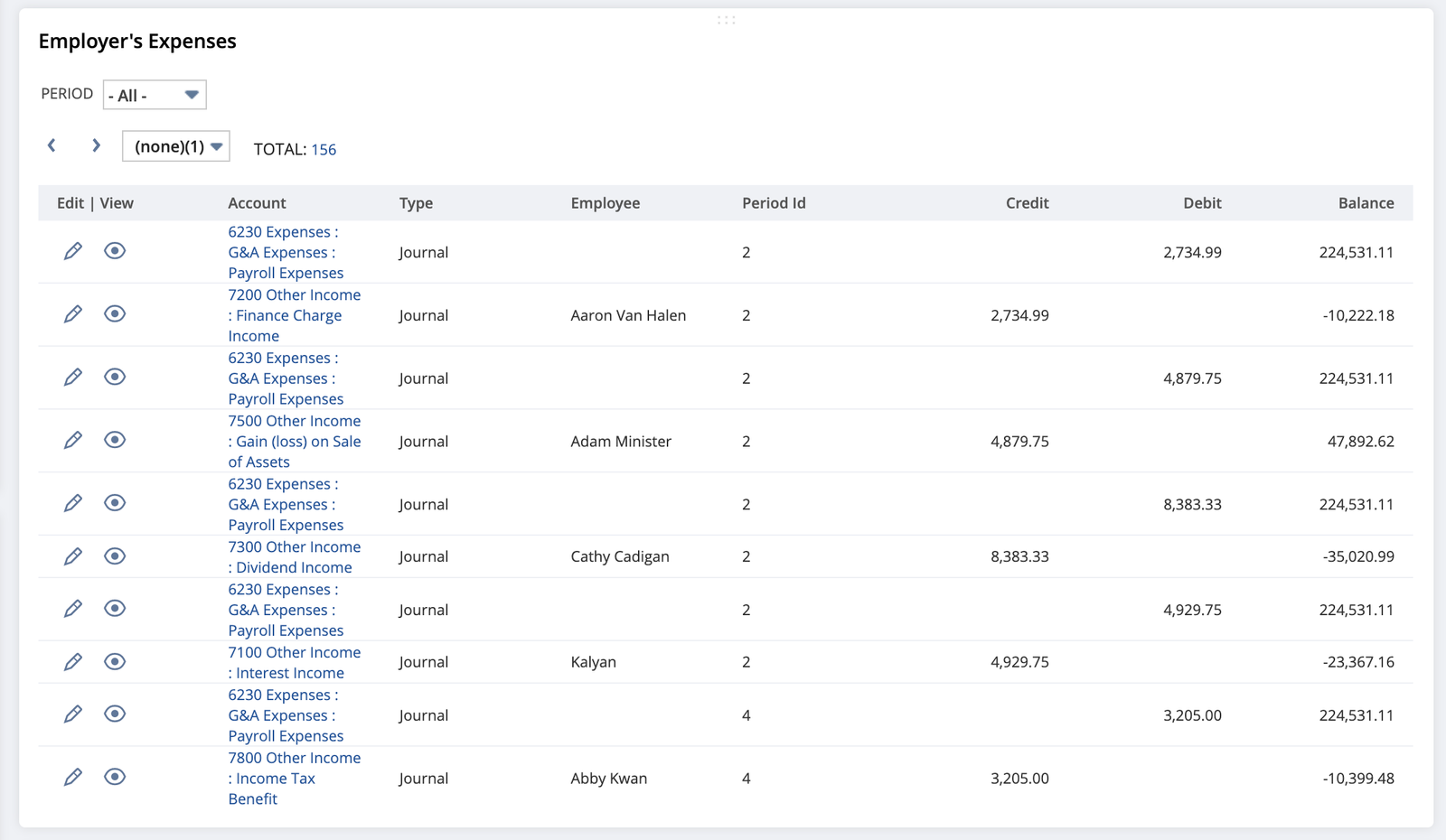Screen dimensions: 1446x840
Task: View the Kalyan journal row
Action: (115, 662)
